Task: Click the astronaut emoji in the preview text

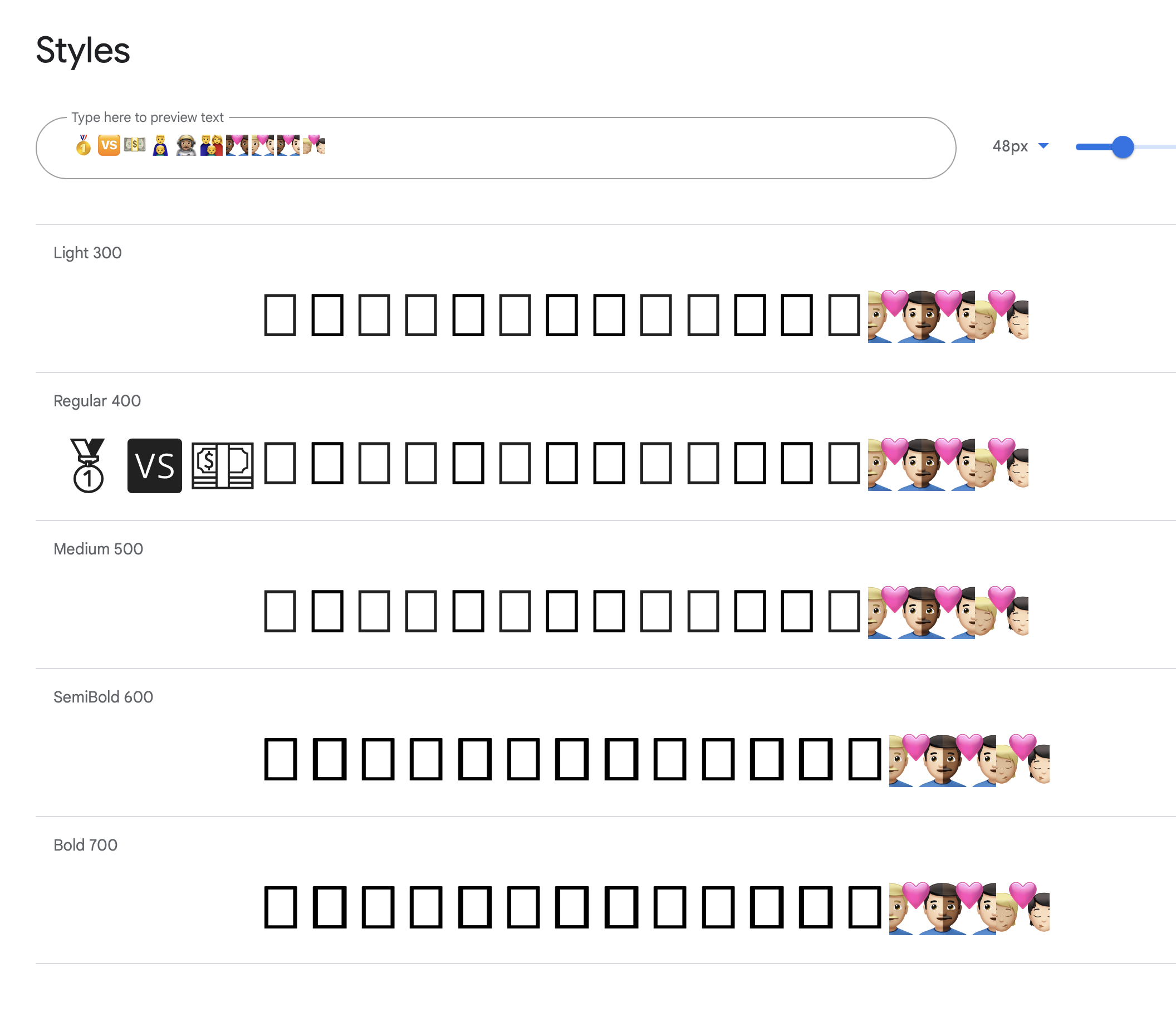Action: [x=187, y=144]
